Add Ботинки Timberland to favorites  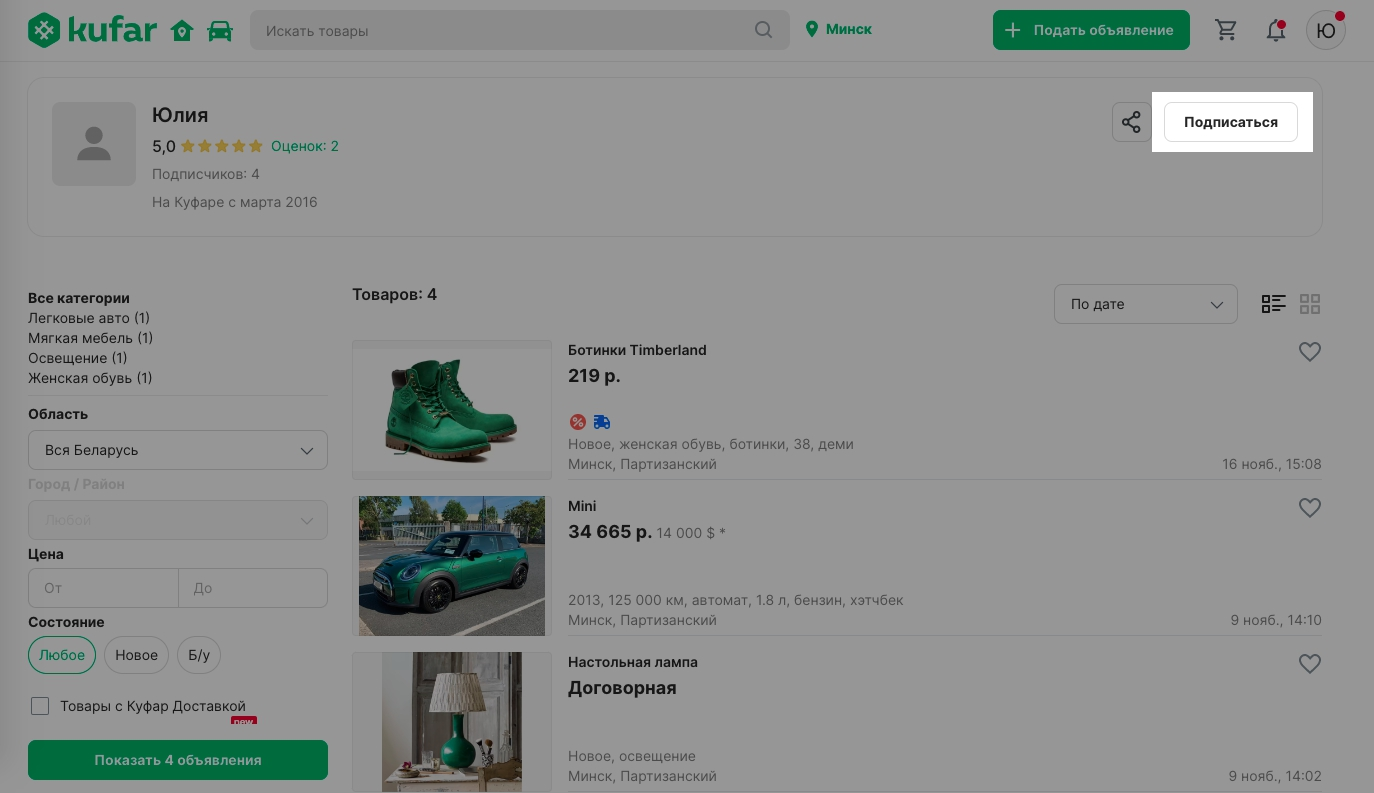1310,352
